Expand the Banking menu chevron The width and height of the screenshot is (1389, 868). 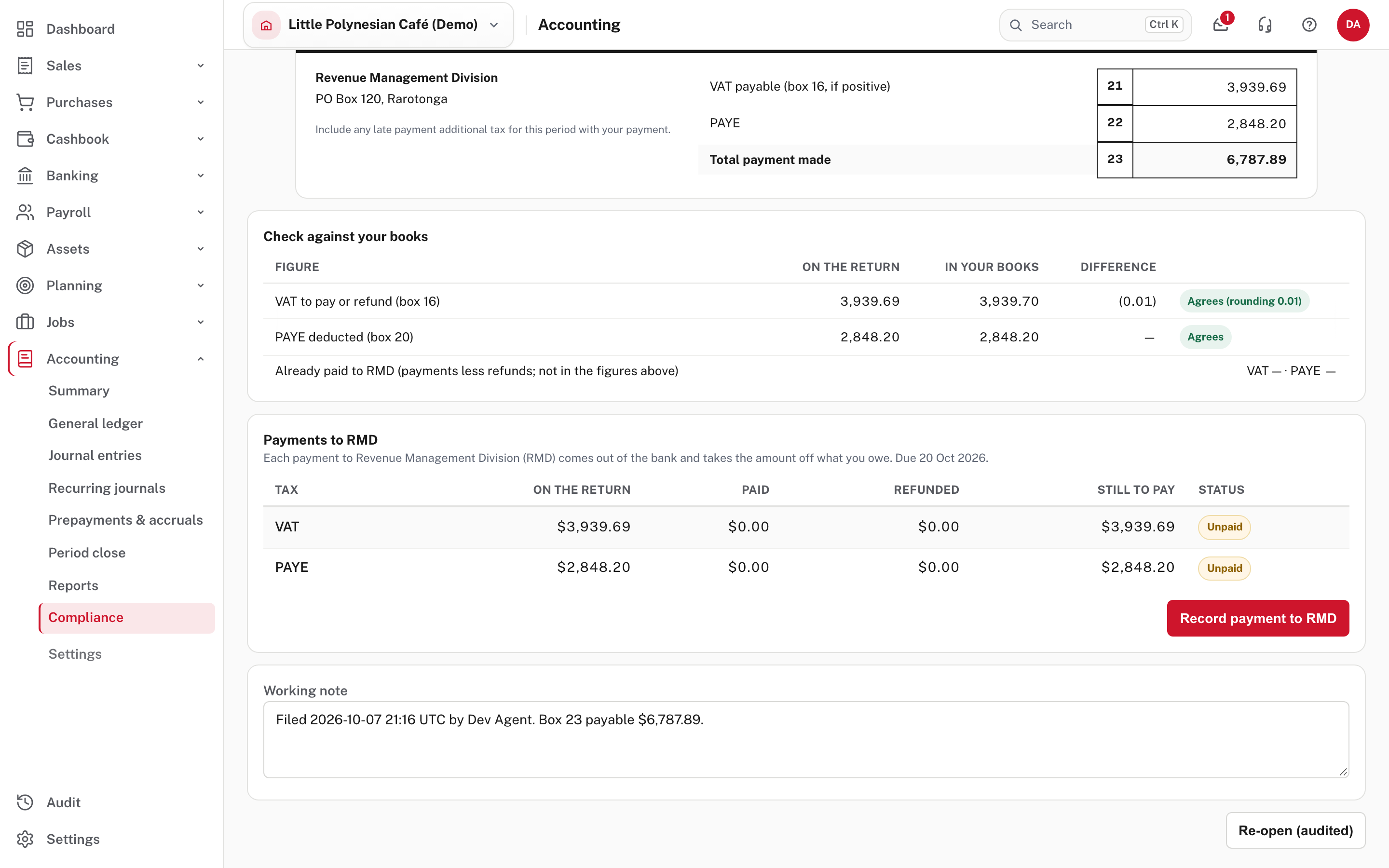coord(200,176)
